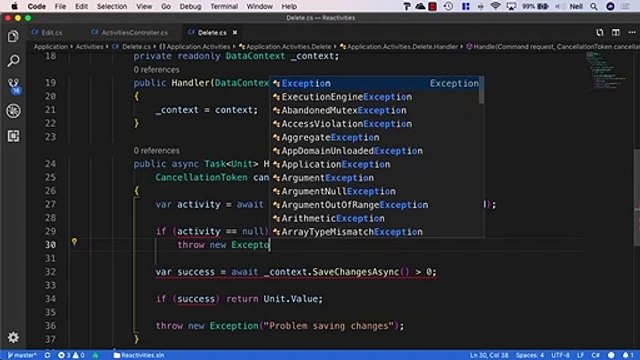Click the 0 references lens above Handler

point(156,70)
